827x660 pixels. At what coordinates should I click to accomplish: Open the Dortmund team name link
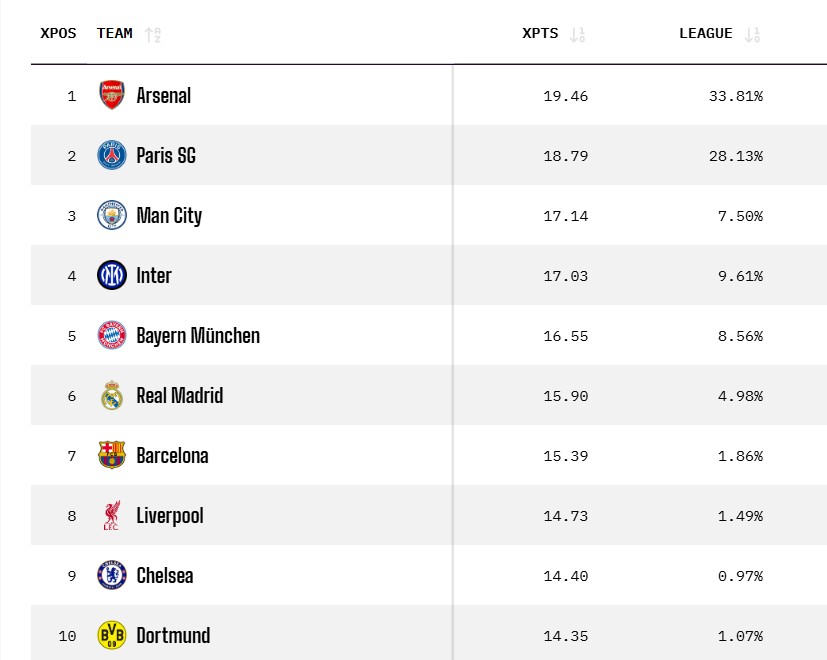point(173,635)
